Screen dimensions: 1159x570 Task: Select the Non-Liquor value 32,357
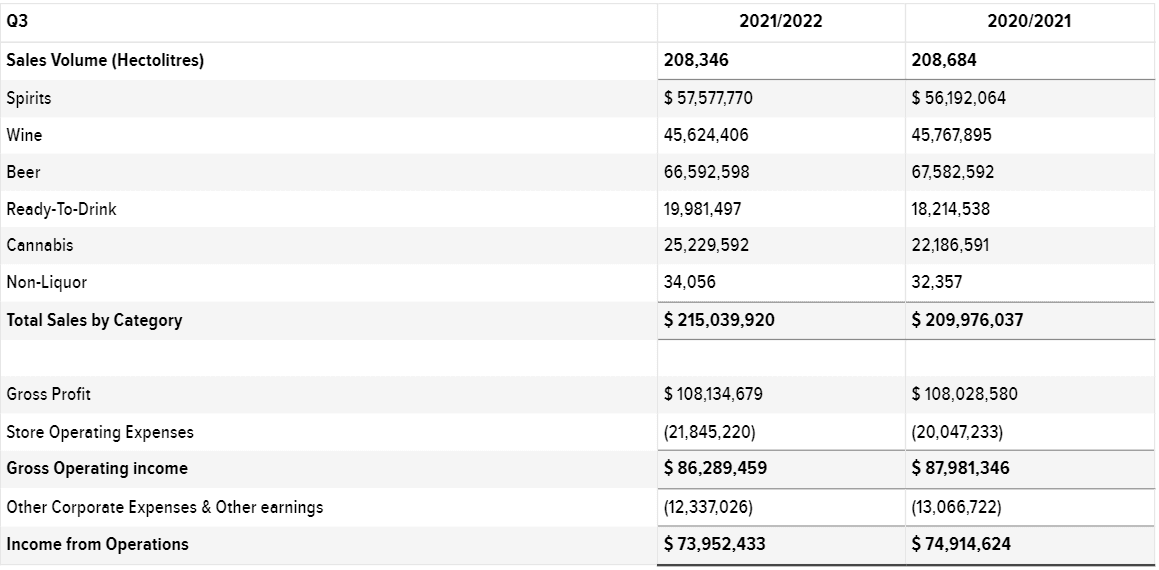click(x=937, y=282)
